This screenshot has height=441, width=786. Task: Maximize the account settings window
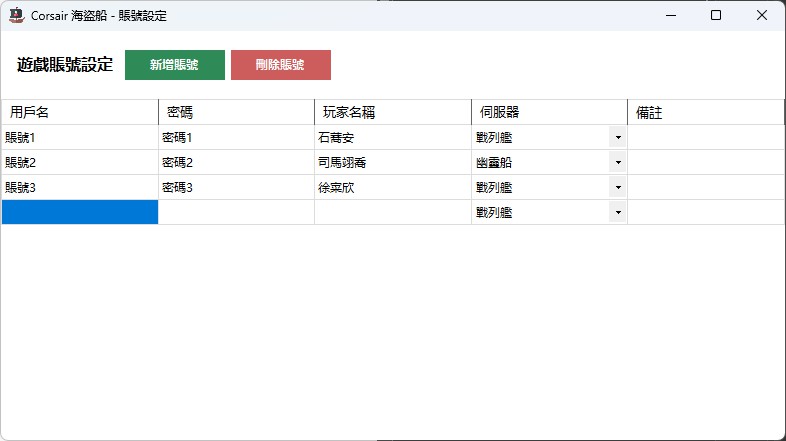[716, 15]
